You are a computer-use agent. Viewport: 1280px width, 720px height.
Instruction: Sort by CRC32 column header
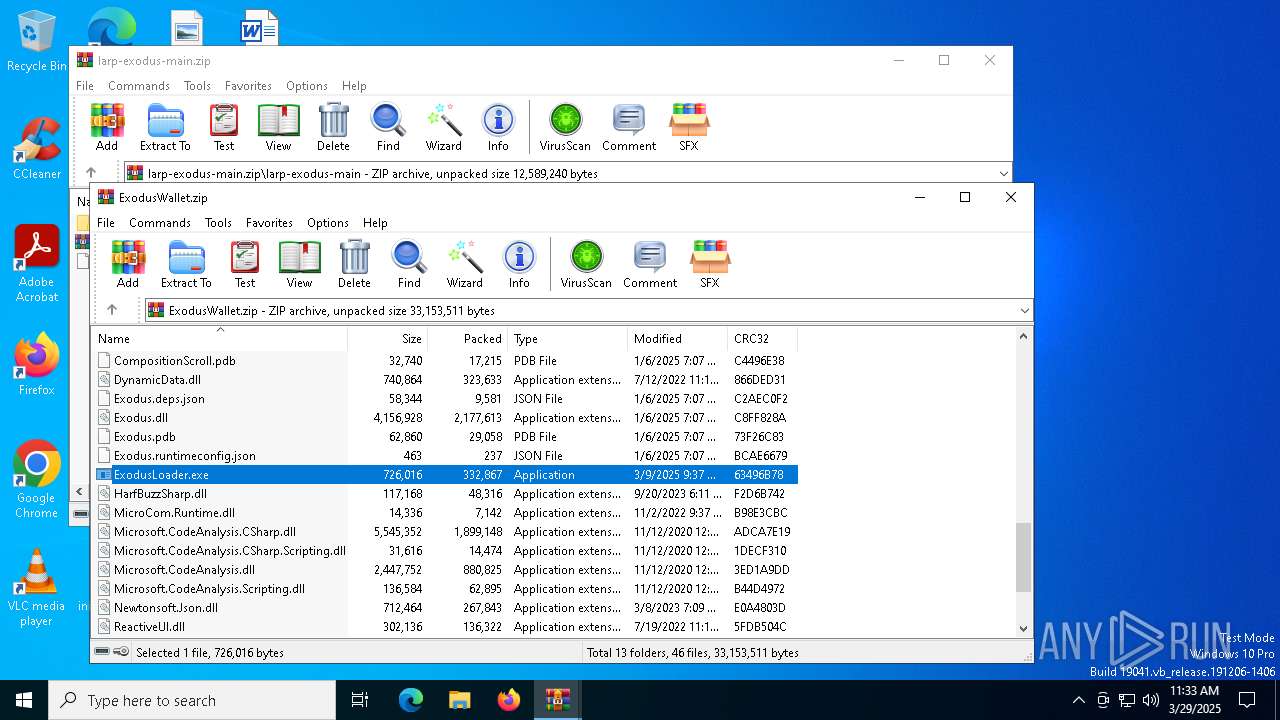[x=762, y=338]
